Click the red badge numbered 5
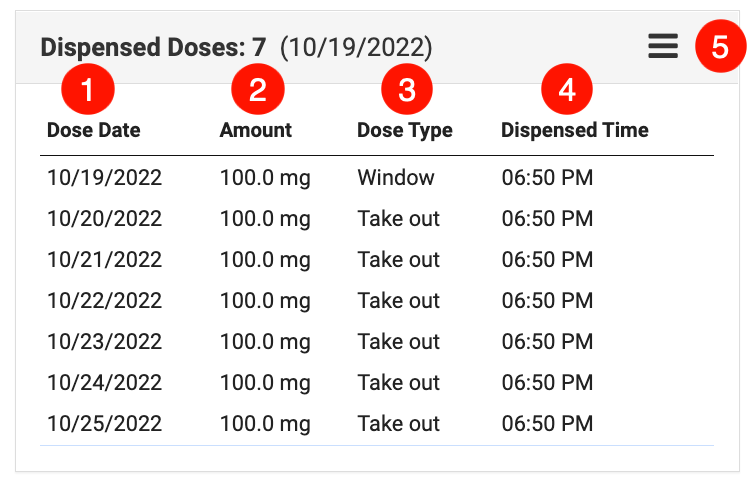 tap(720, 46)
